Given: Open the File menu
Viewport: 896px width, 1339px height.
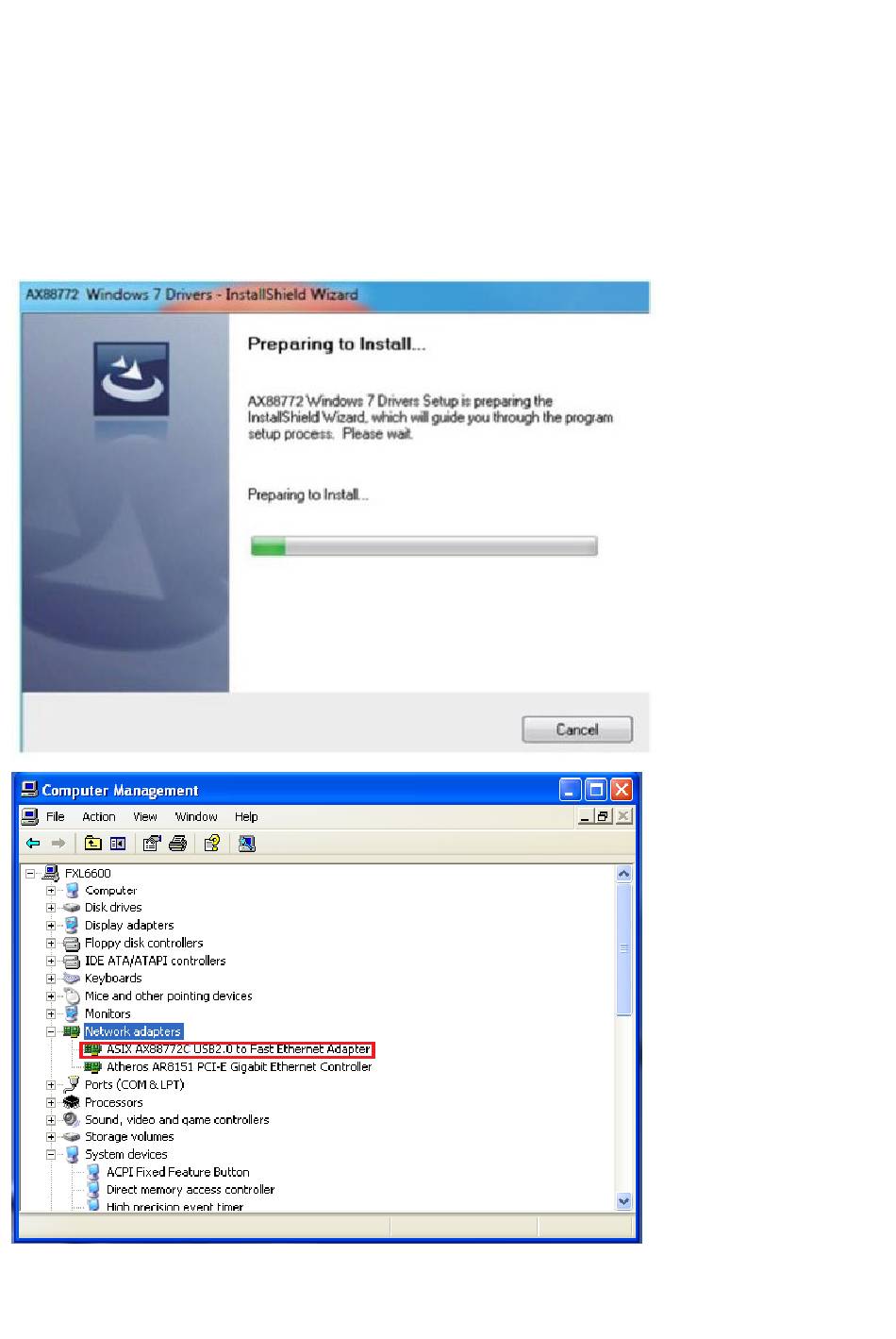Looking at the screenshot, I should pos(56,817).
